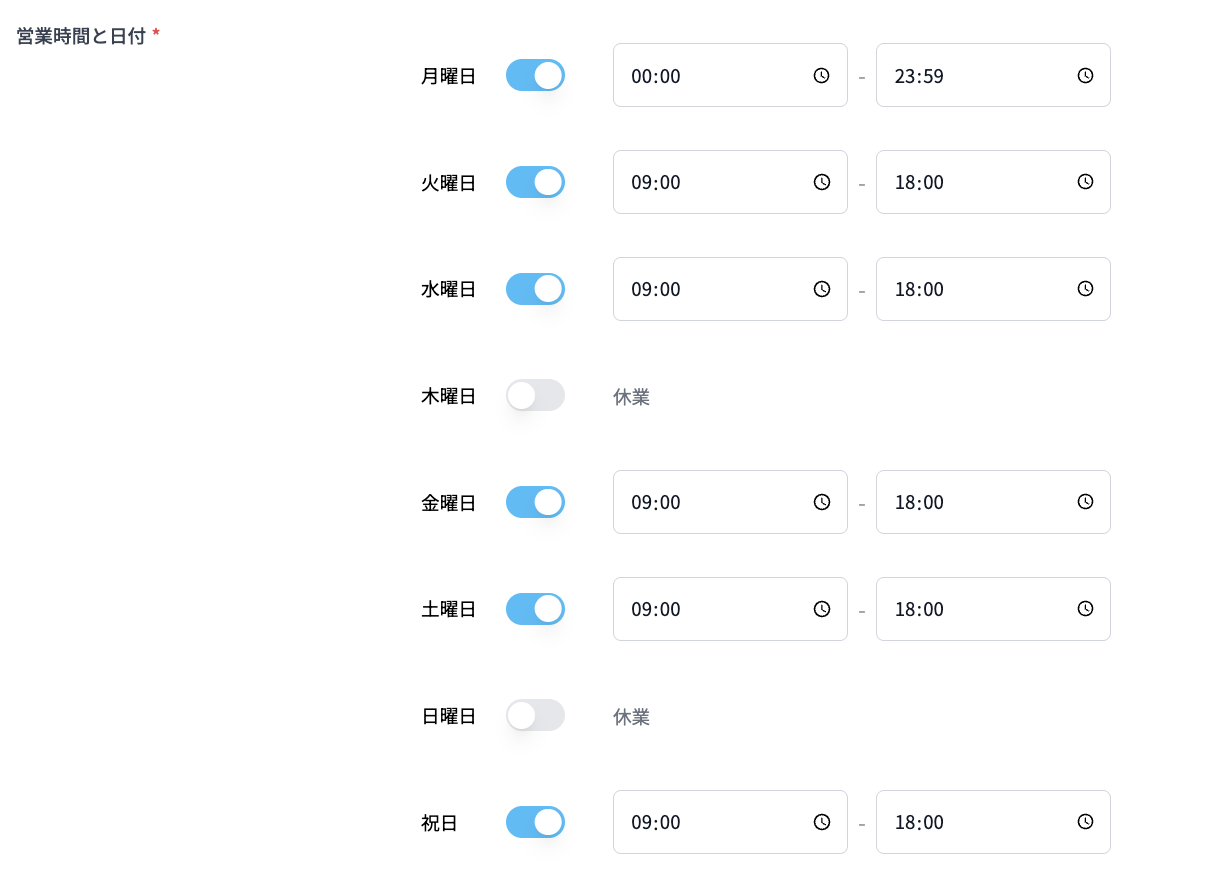Open time picker for holiday (祝日) opening time
Image resolution: width=1216 pixels, height=871 pixels.
[822, 822]
